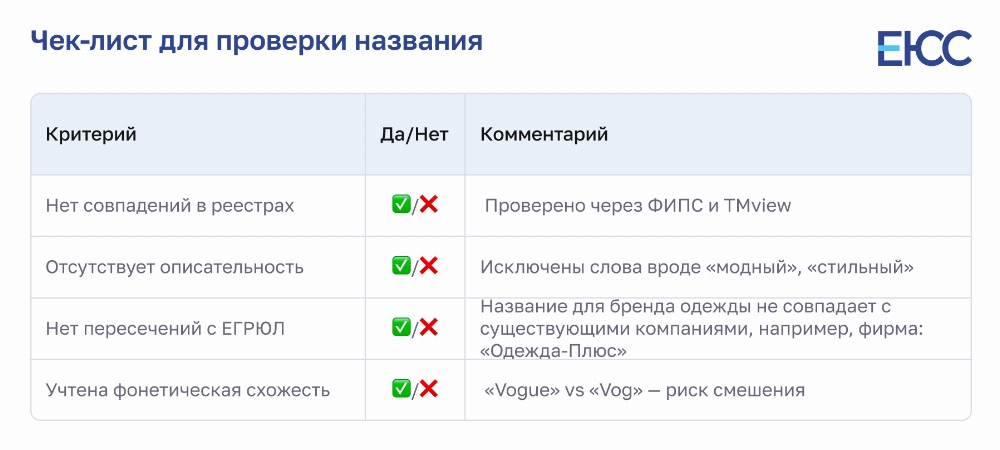The image size is (1000, 450).
Task: Click comment Проверено через ФИПС и TMview
Action: coord(638,206)
